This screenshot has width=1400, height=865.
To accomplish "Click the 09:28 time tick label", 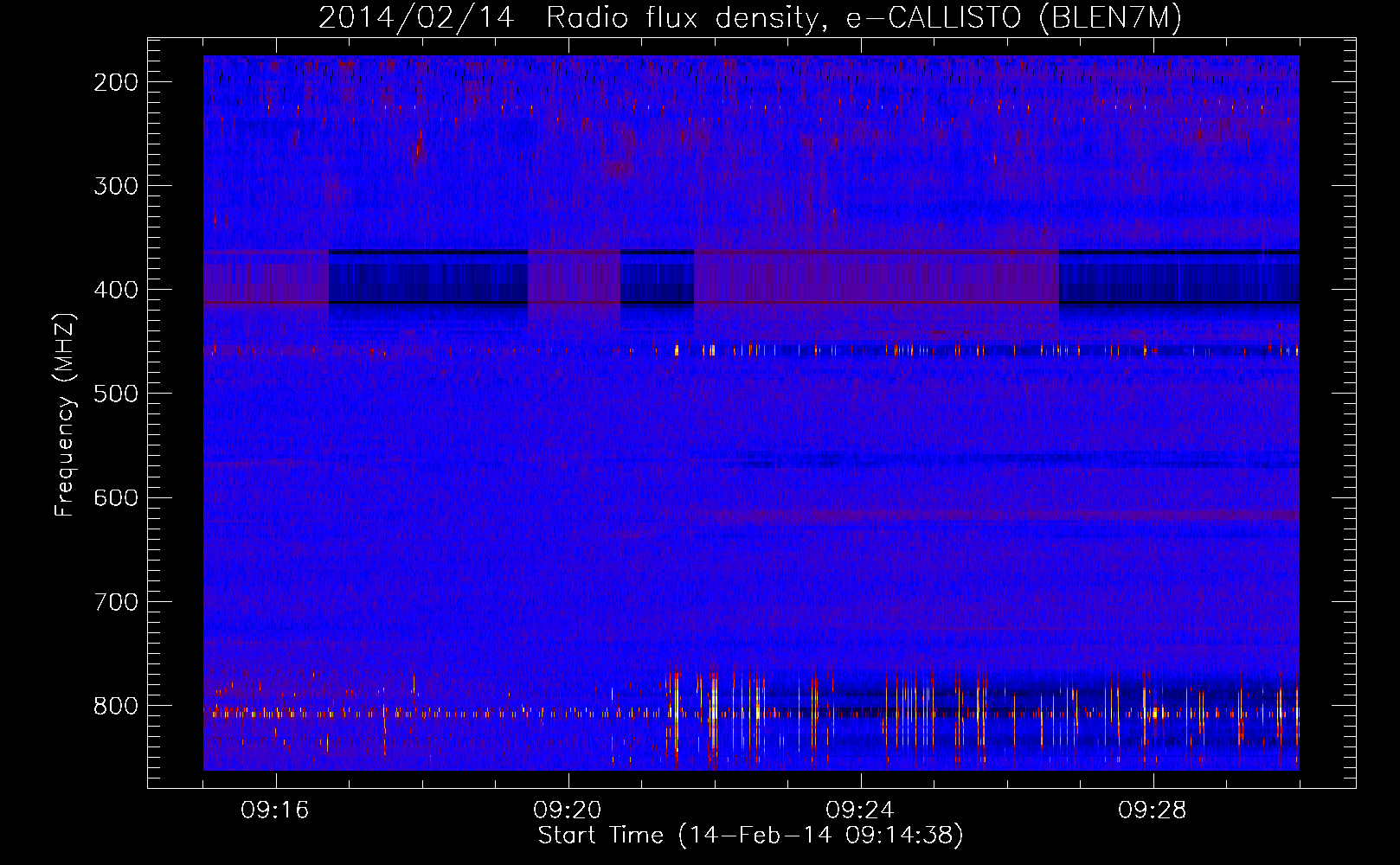I will tap(1153, 811).
